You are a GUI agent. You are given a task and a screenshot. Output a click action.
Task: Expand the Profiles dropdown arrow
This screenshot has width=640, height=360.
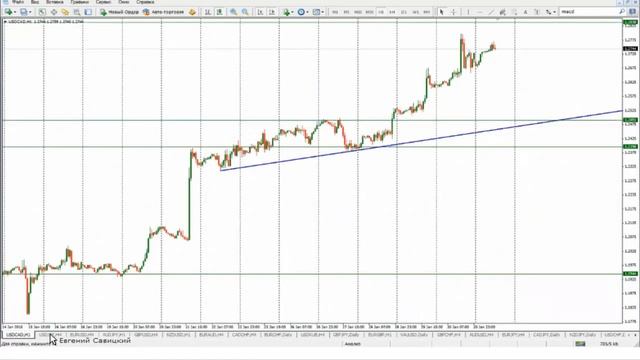pos(30,12)
